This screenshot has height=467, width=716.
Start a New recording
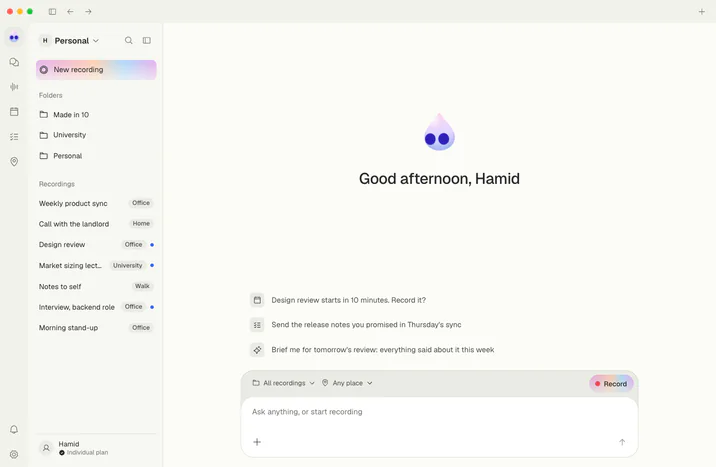pyautogui.click(x=96, y=70)
